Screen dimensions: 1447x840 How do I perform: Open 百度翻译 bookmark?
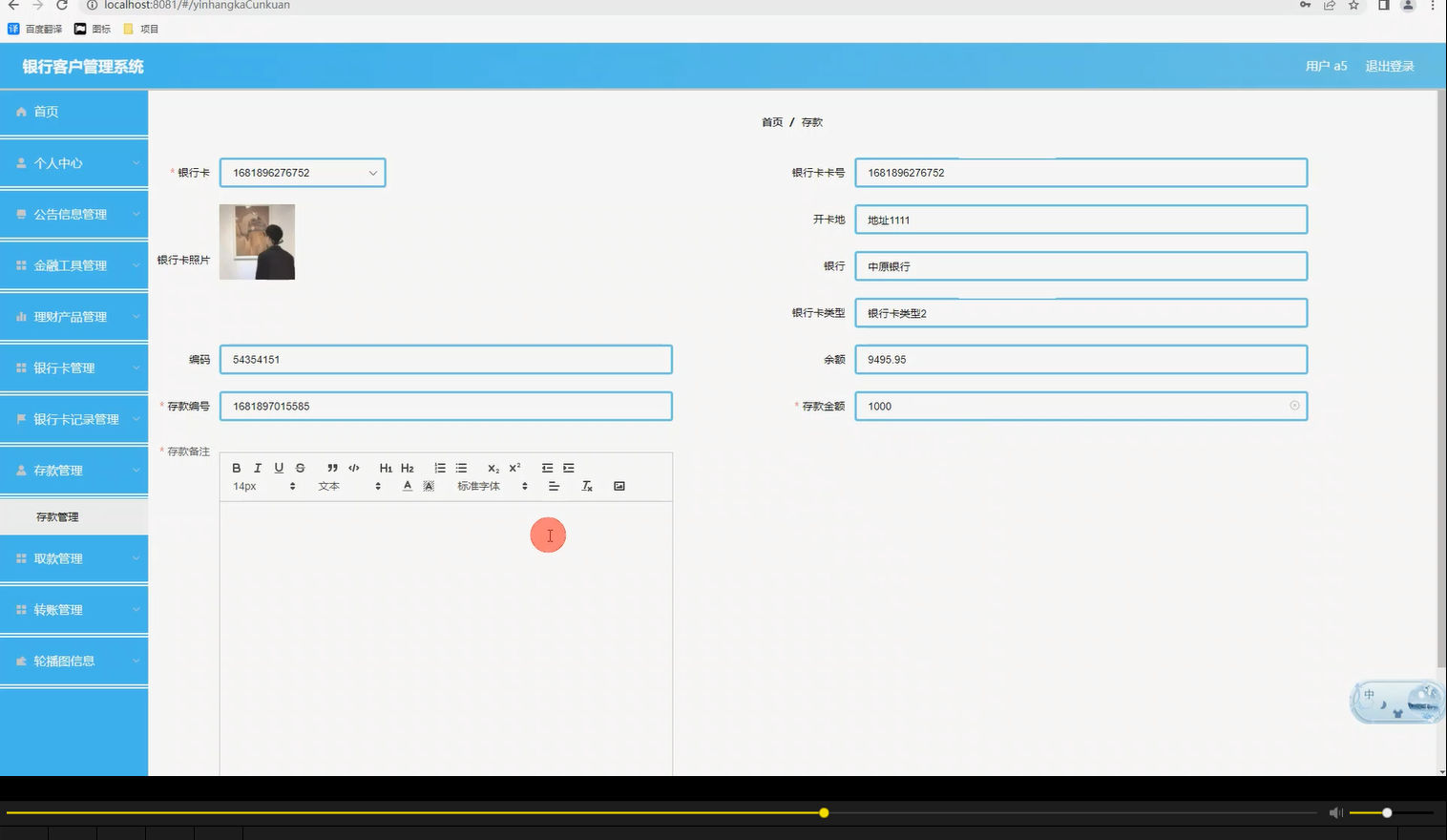(35, 29)
